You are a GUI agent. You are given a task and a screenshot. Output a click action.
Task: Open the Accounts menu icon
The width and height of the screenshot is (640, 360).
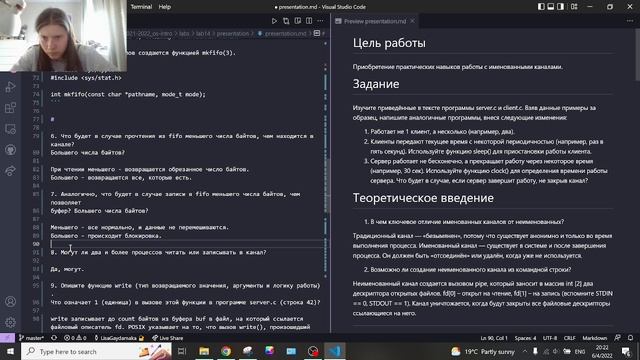(11, 301)
